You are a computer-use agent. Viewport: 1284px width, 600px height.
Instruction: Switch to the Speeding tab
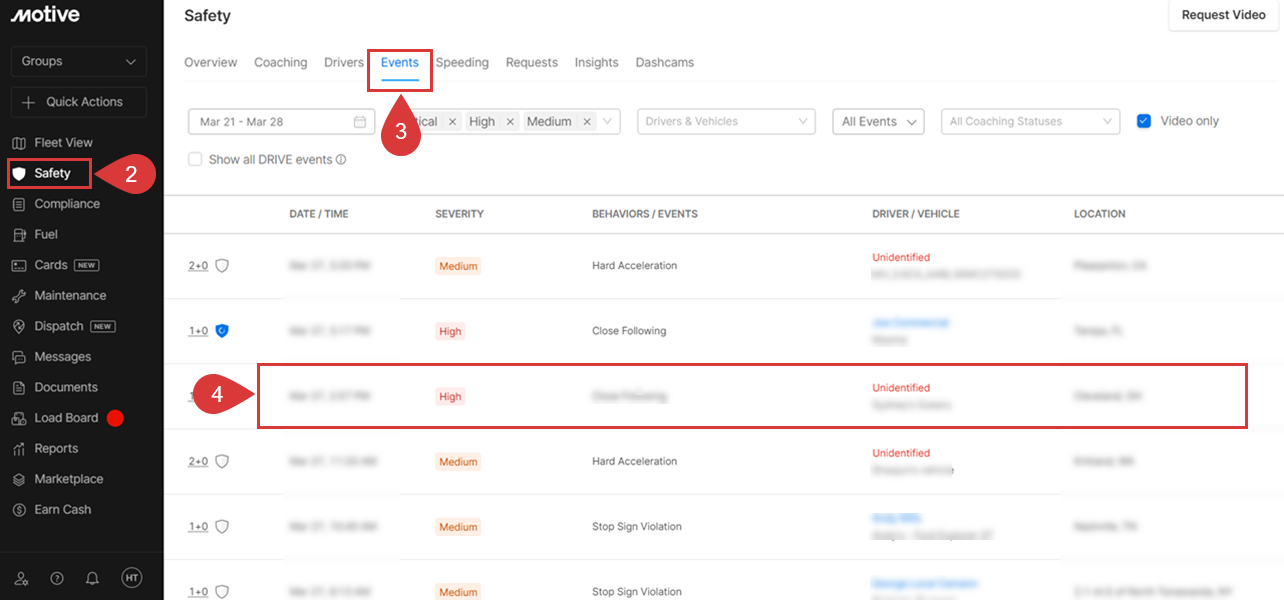pos(462,63)
